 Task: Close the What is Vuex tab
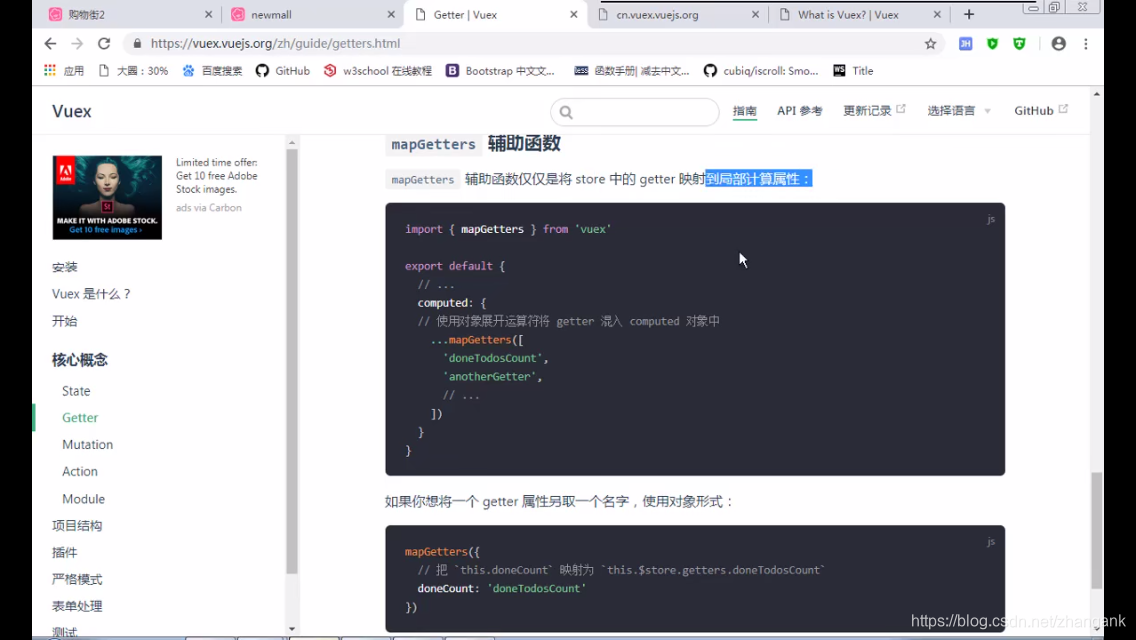click(937, 14)
